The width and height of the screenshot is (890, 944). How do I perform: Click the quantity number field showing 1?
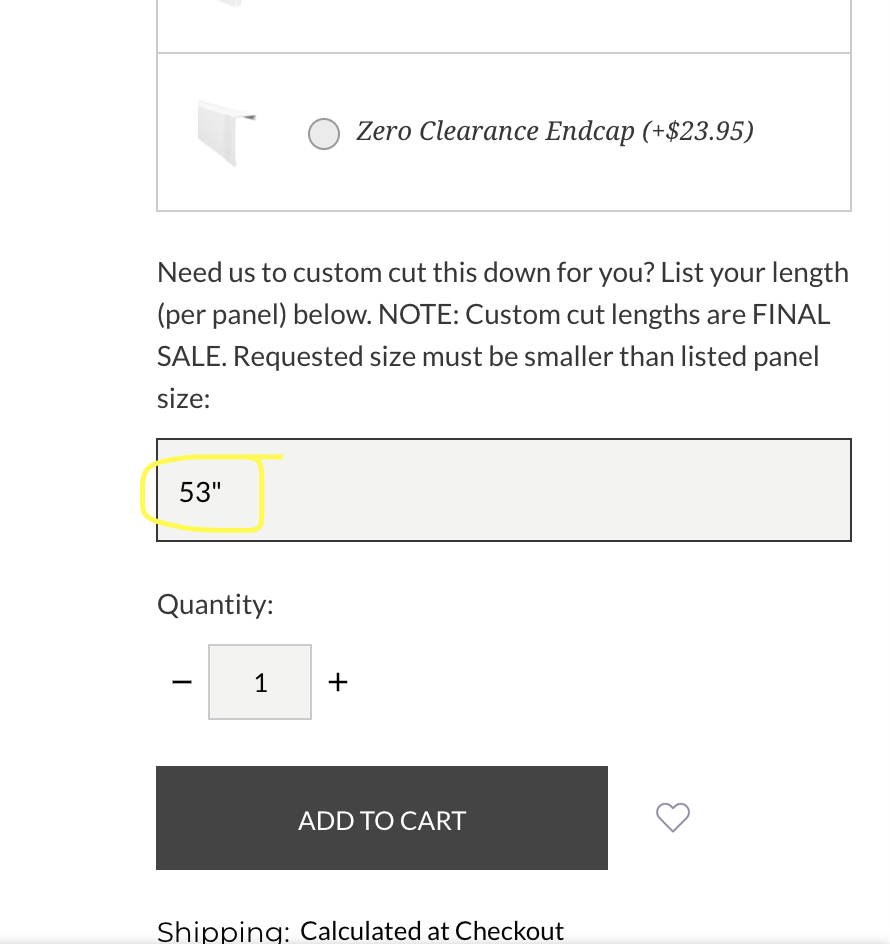click(x=260, y=682)
